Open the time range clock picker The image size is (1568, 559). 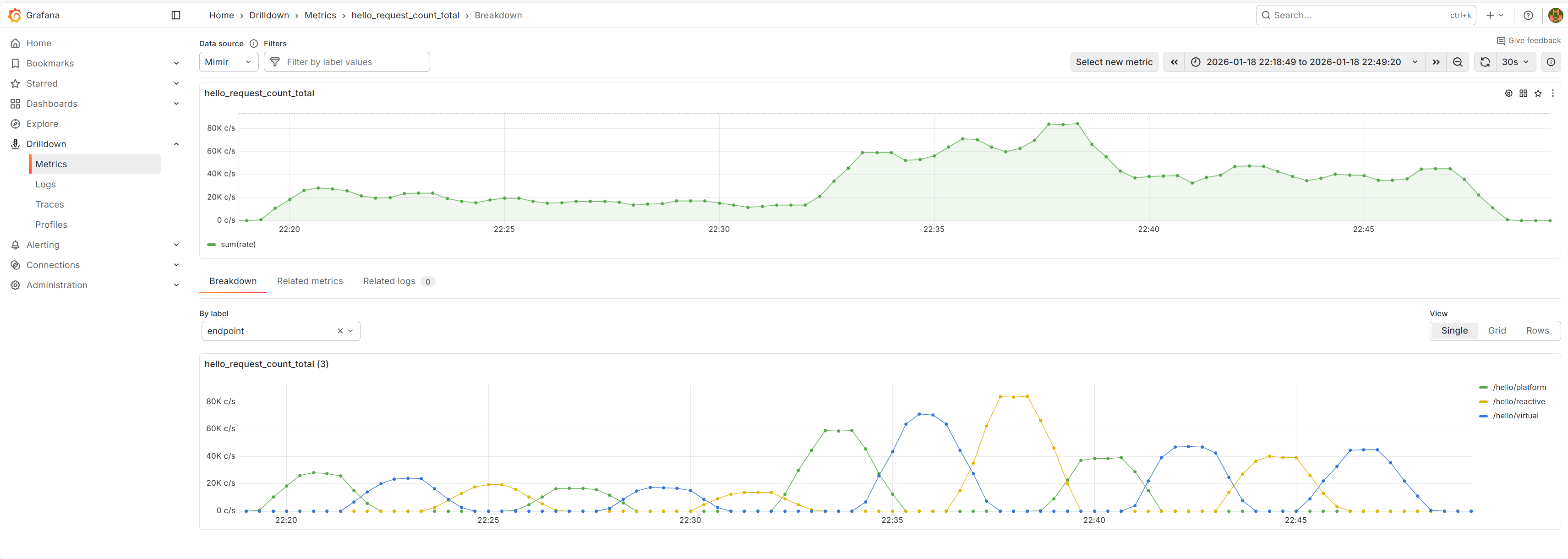pyautogui.click(x=1196, y=61)
